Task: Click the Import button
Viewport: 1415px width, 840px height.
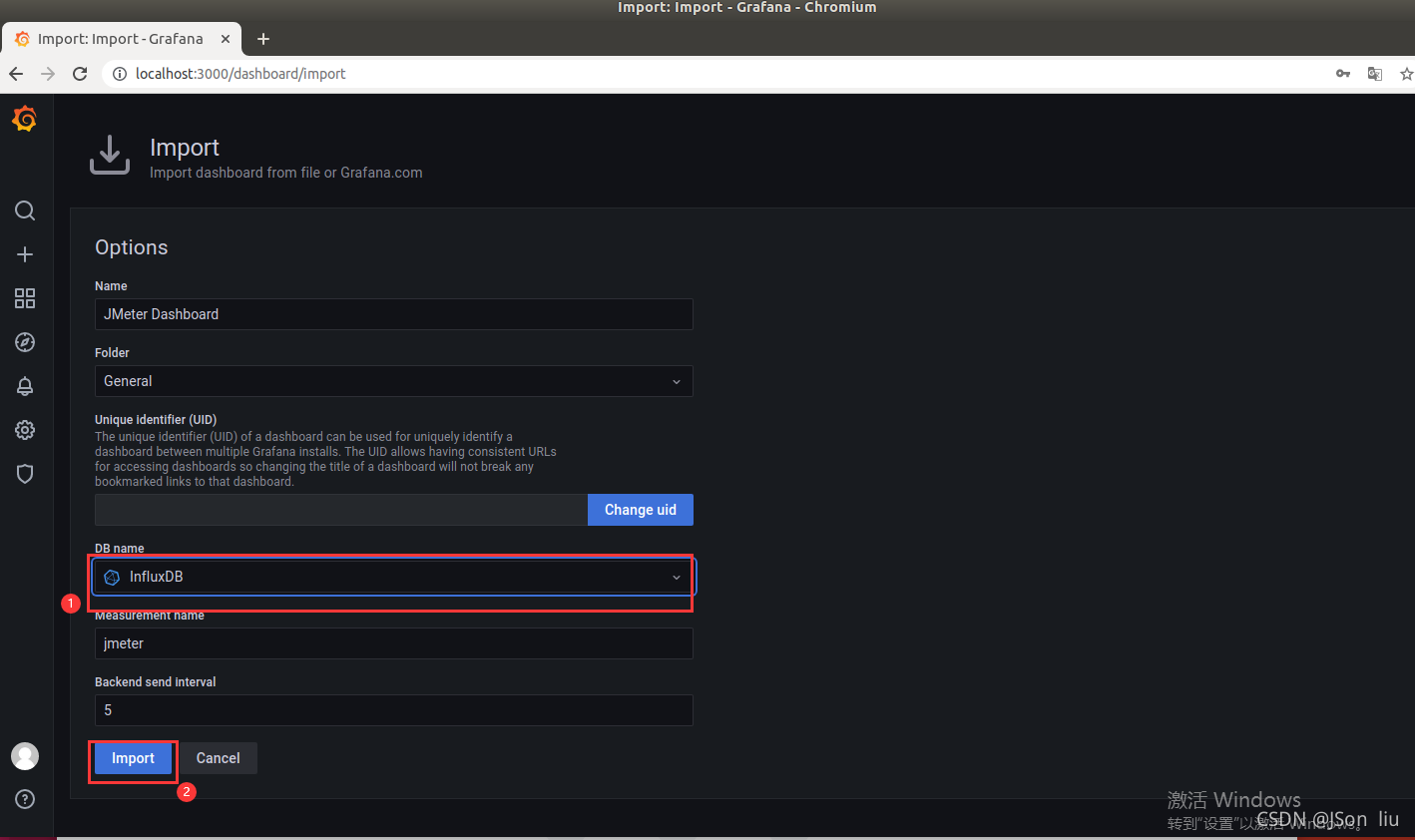Action: coord(133,758)
